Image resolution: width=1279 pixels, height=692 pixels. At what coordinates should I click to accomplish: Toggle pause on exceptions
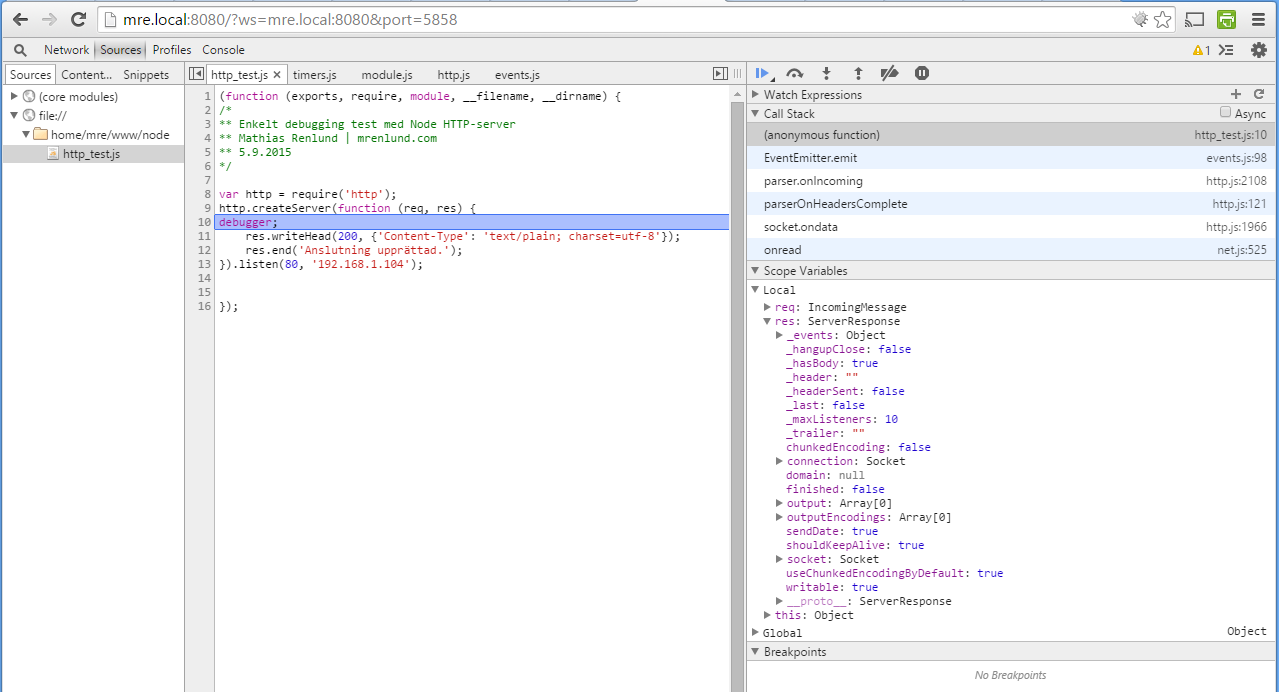pyautogui.click(x=922, y=73)
